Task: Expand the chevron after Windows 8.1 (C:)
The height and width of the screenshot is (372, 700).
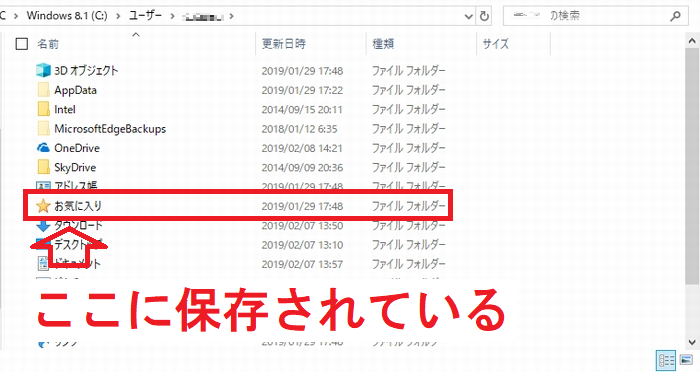Action: 118,16
